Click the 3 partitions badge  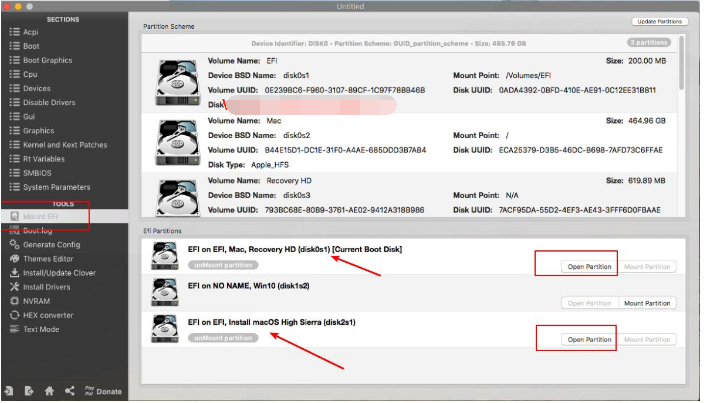coord(649,43)
